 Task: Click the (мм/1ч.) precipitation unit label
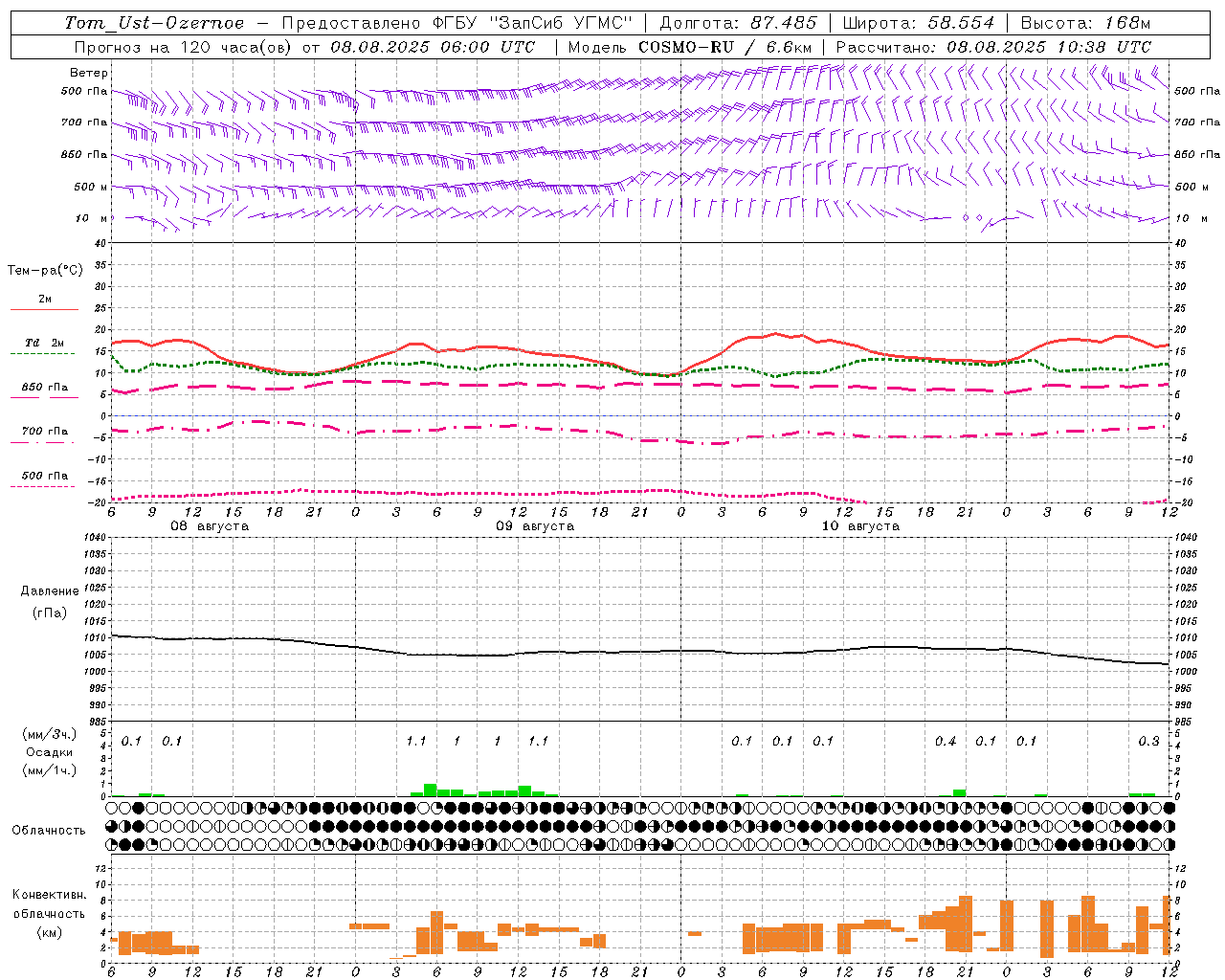point(50,770)
